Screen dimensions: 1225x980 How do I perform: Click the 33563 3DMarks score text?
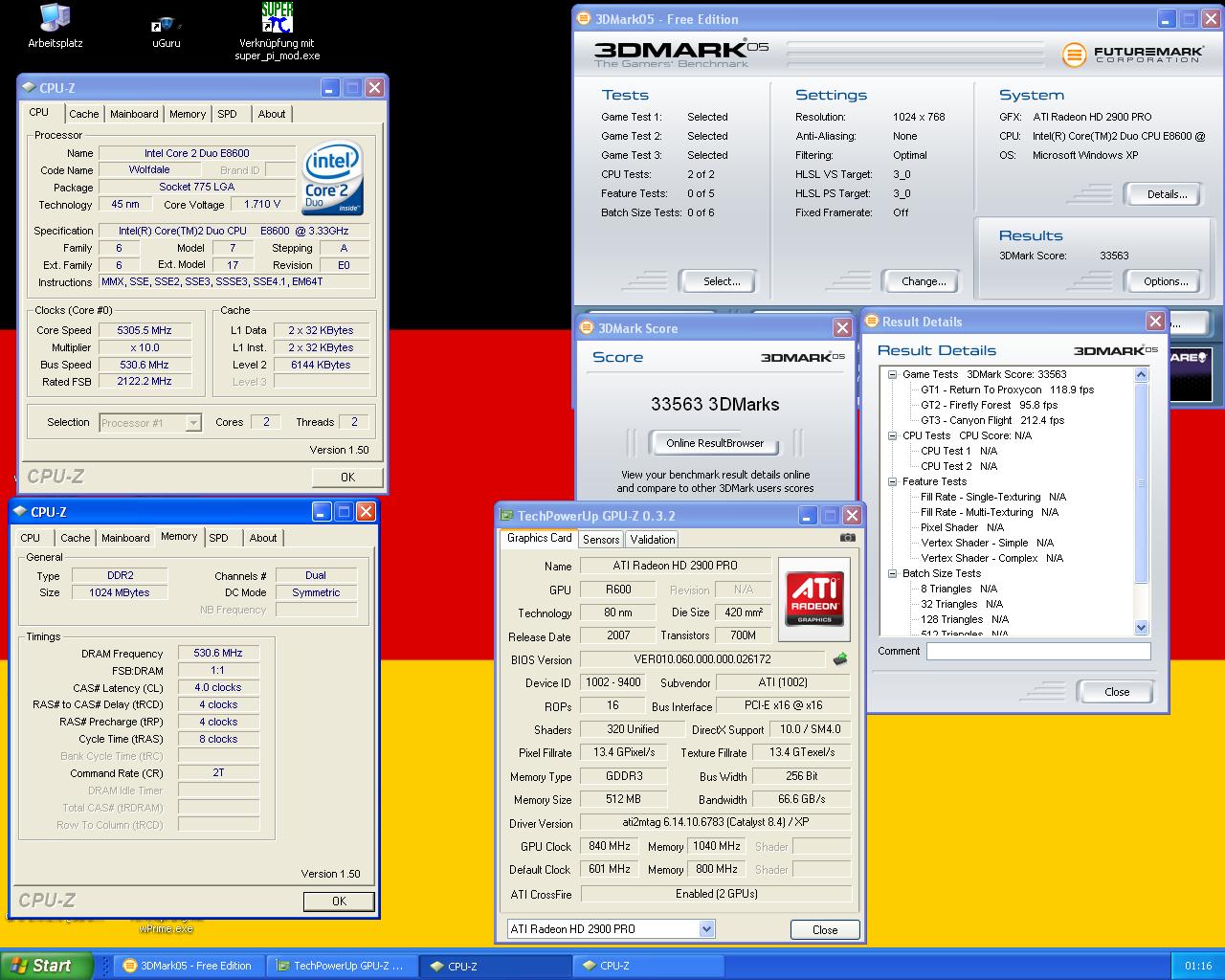point(715,404)
